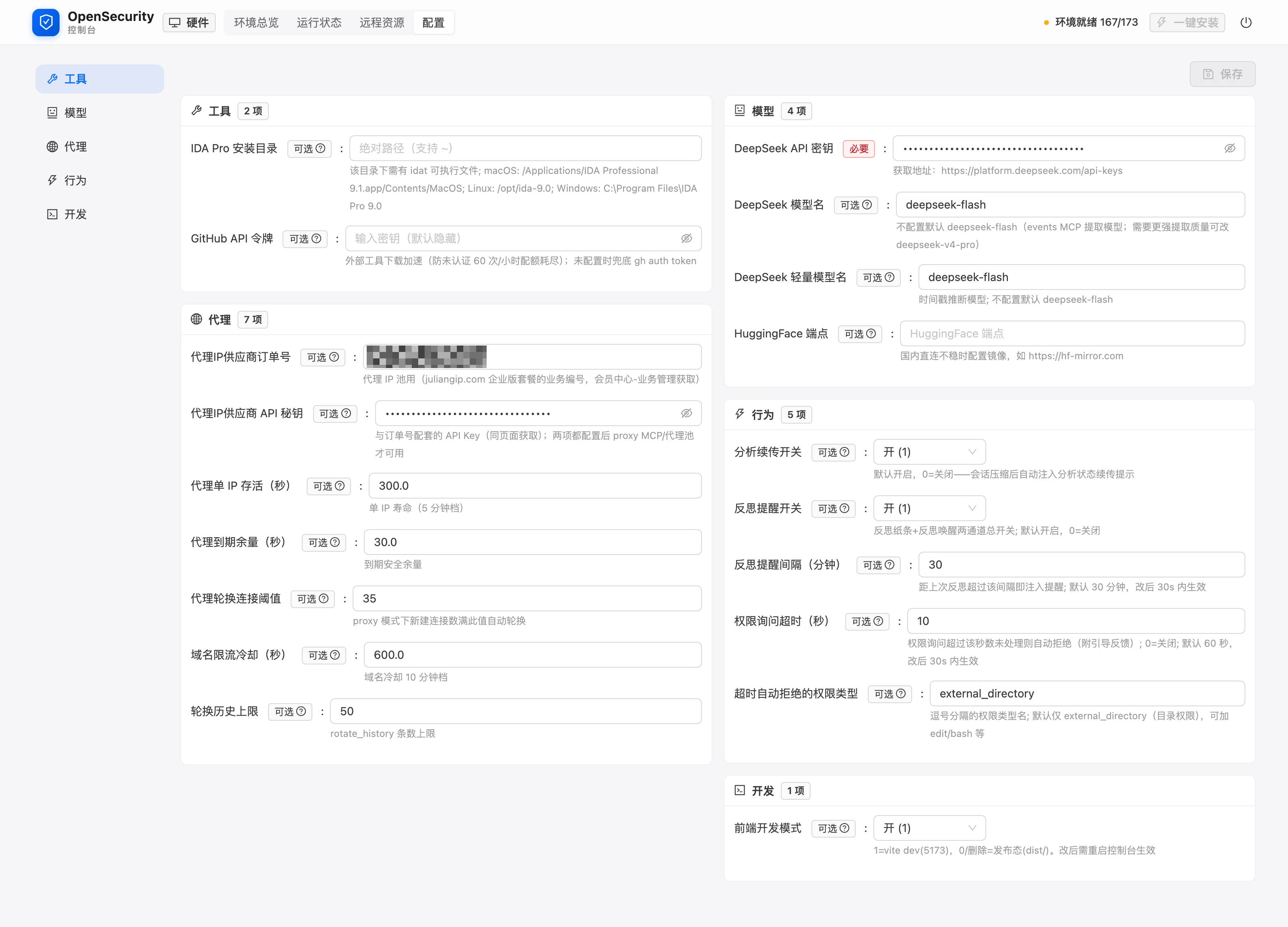
Task: Select the 配置 tab
Action: click(x=433, y=22)
